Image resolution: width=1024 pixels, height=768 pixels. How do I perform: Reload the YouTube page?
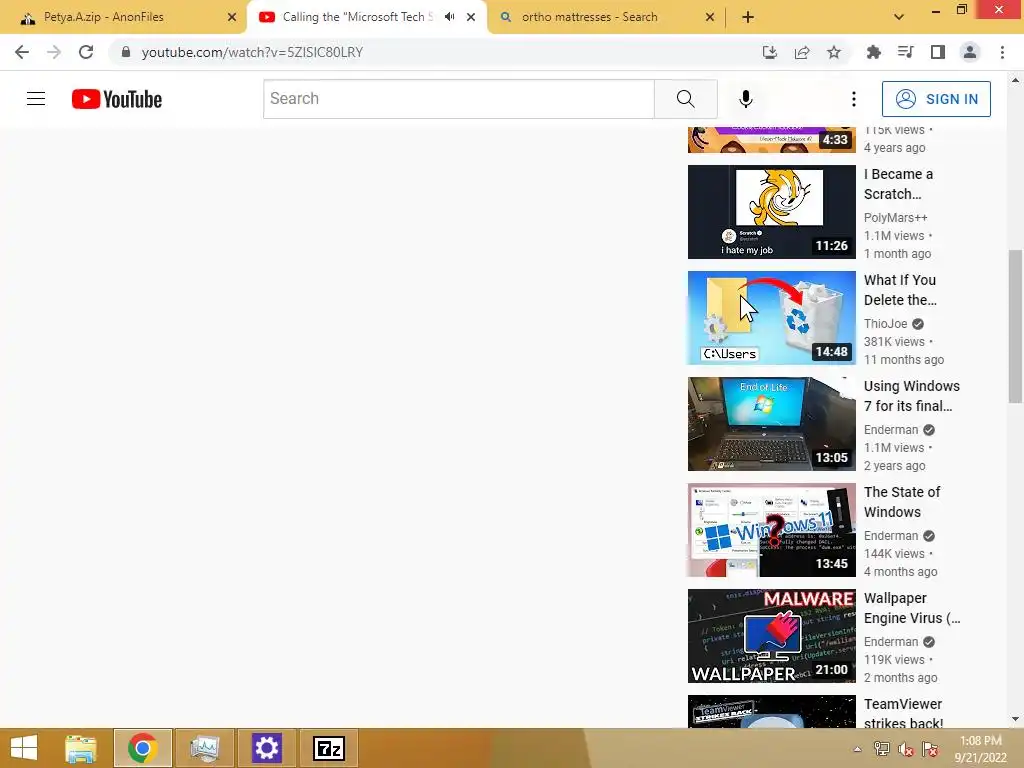click(x=86, y=52)
